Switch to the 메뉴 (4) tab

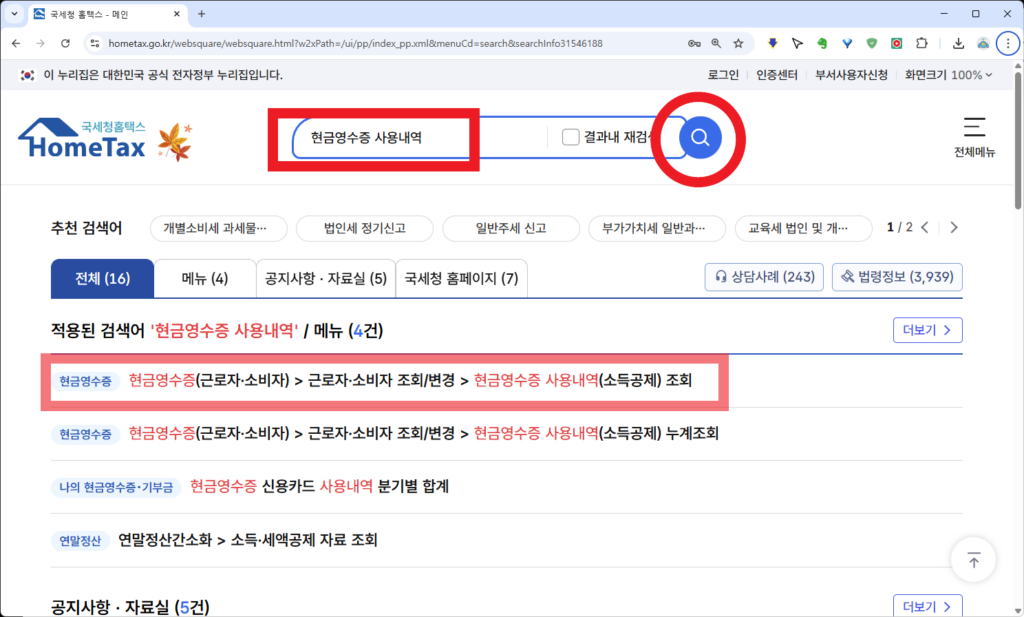click(205, 279)
